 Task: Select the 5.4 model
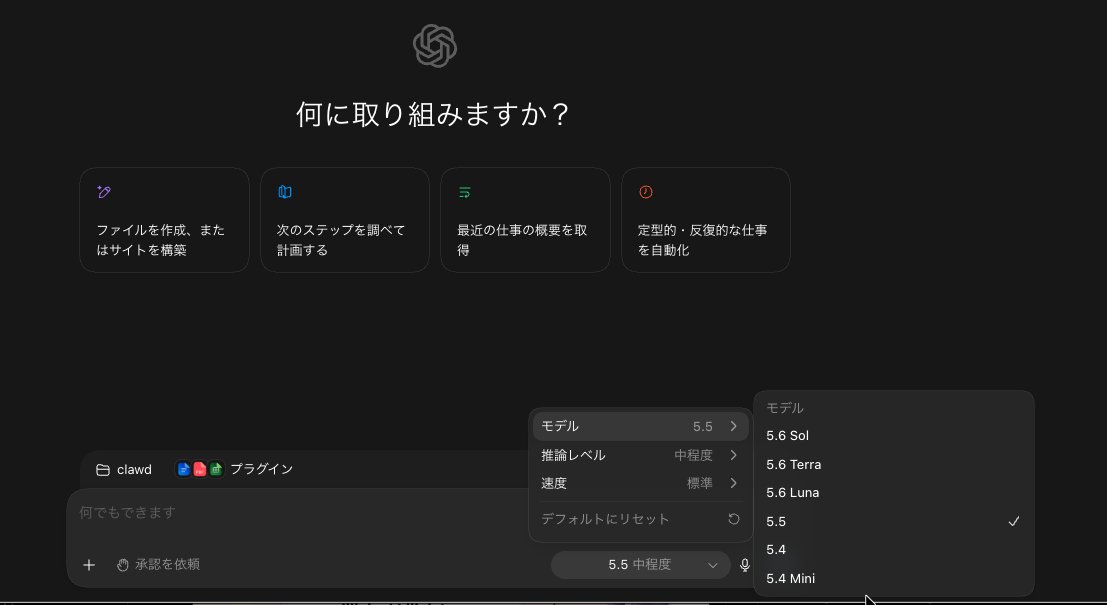point(894,550)
